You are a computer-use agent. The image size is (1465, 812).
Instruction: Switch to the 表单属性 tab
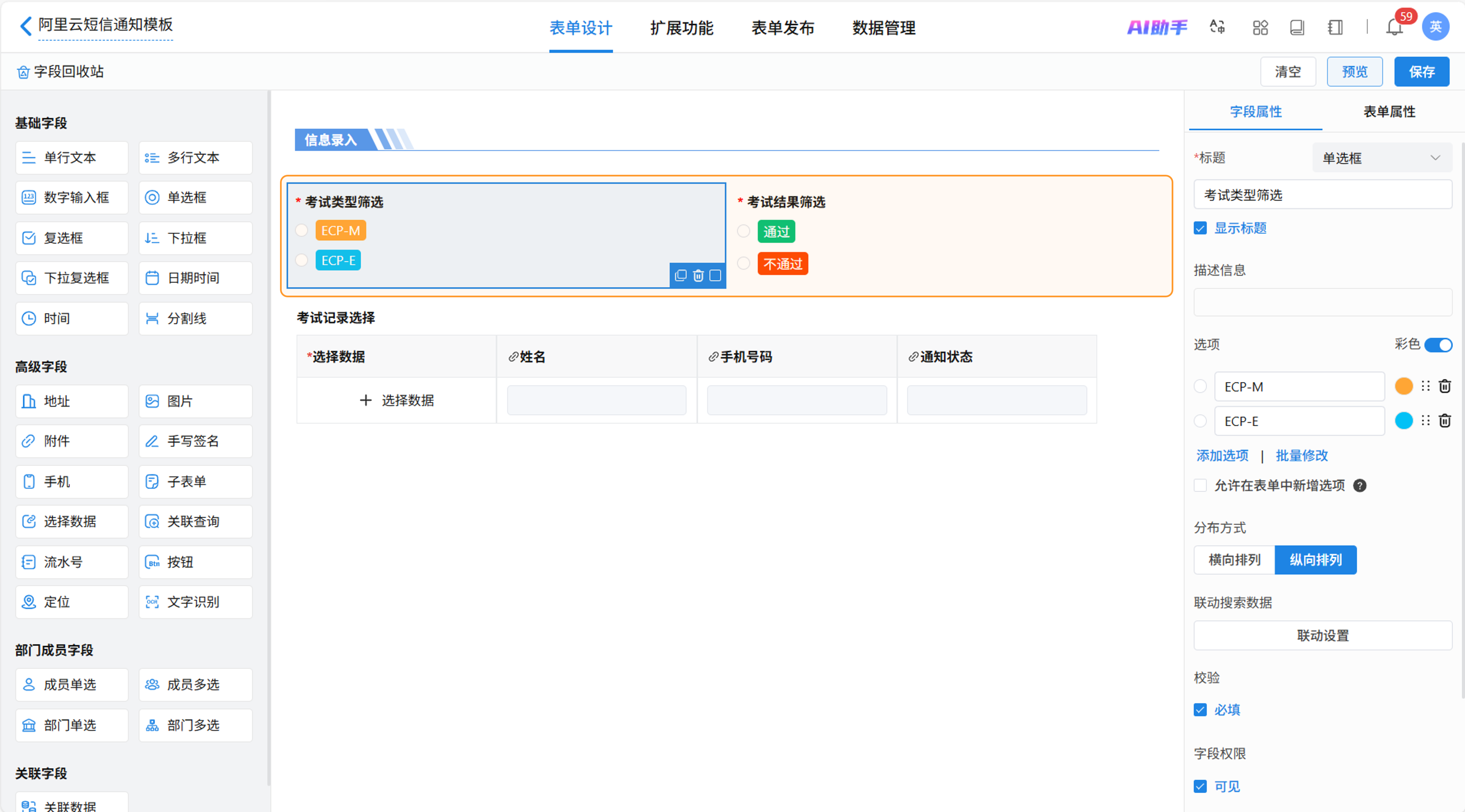tap(1389, 112)
